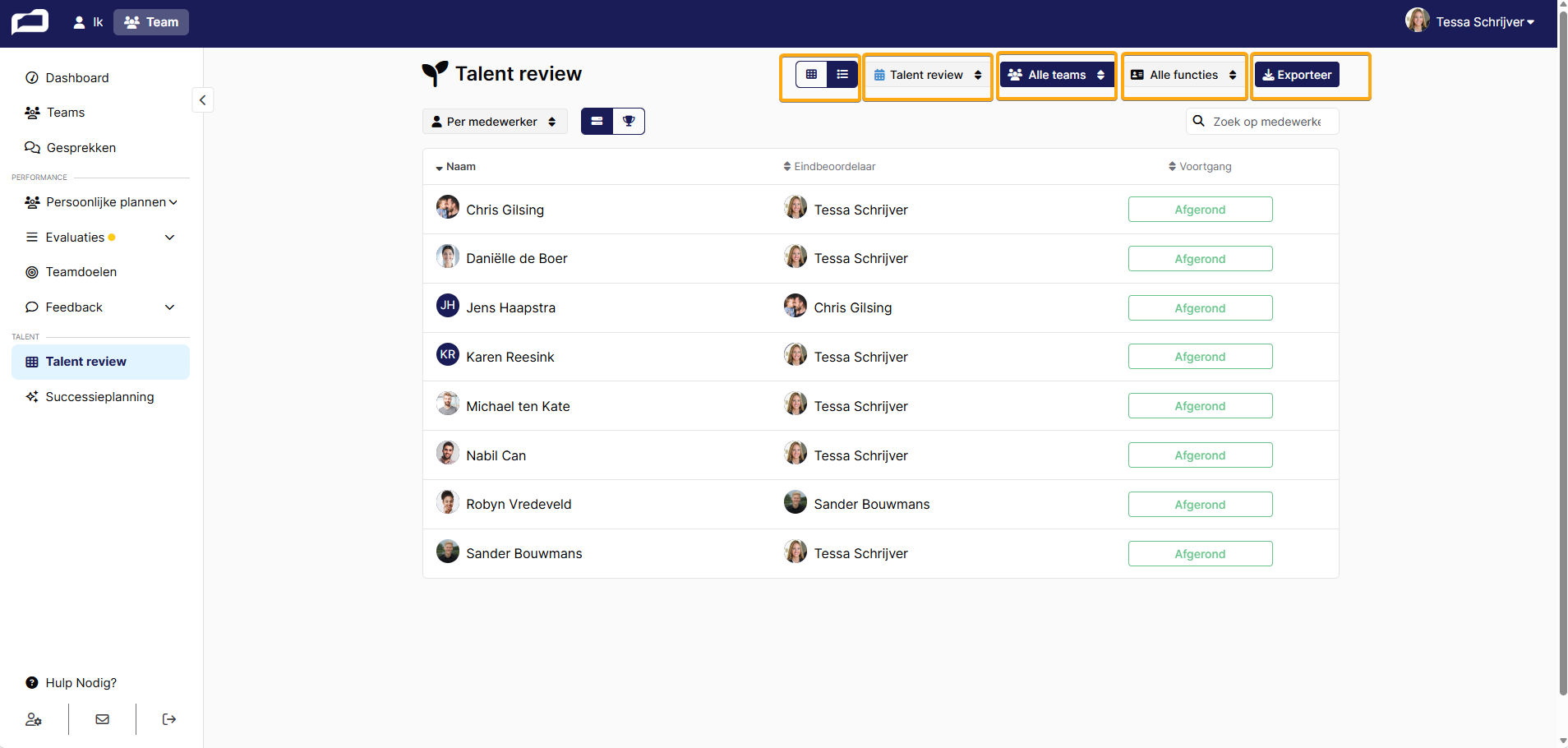This screenshot has height=748, width=1568.
Task: Collapse the sidebar with chevron button
Action: point(203,100)
